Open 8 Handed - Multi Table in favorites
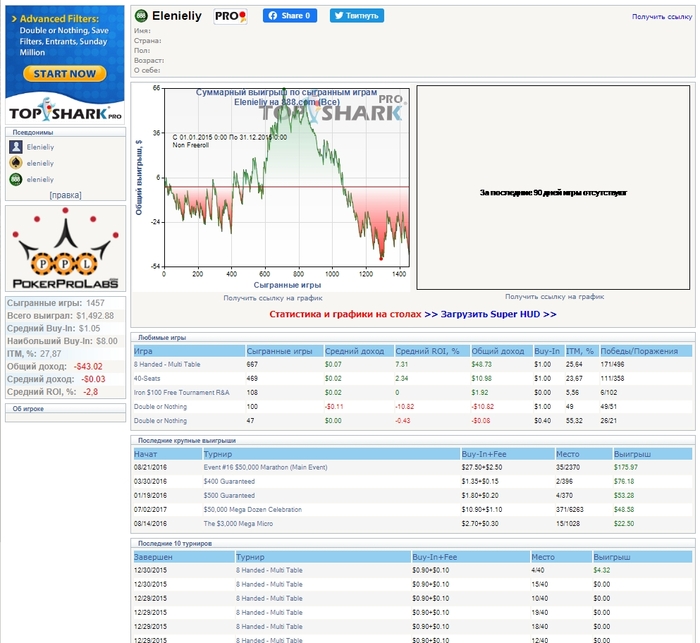 167,364
